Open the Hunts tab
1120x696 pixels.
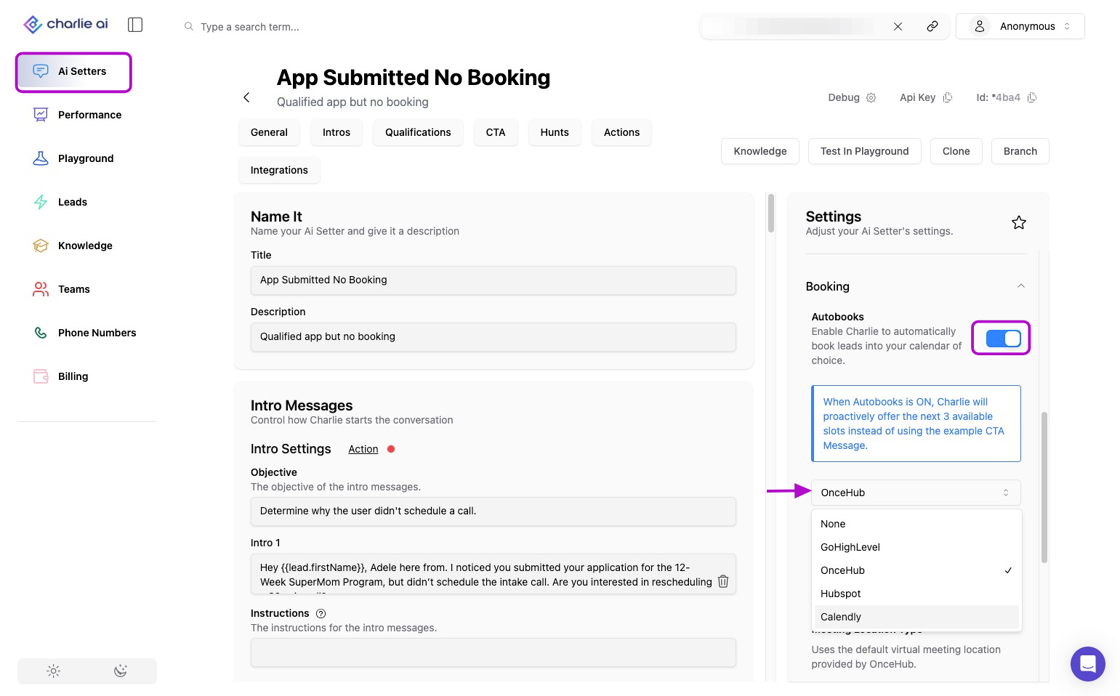[554, 132]
